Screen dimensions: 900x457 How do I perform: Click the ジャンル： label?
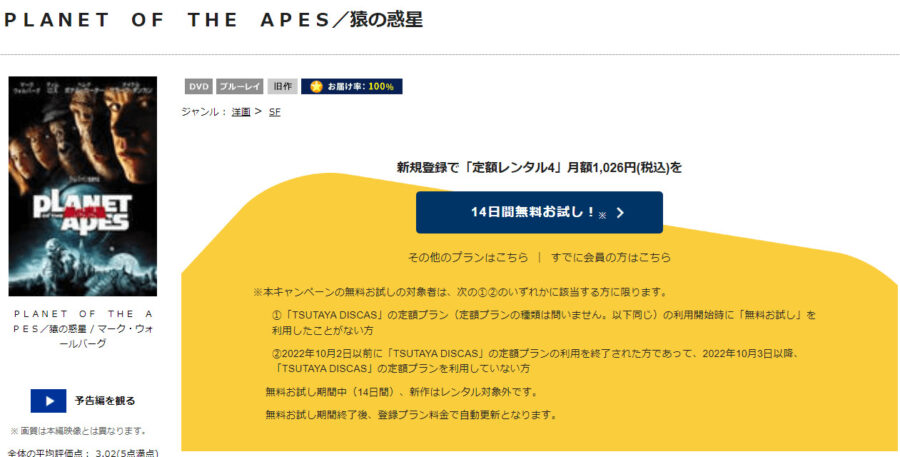pos(204,112)
